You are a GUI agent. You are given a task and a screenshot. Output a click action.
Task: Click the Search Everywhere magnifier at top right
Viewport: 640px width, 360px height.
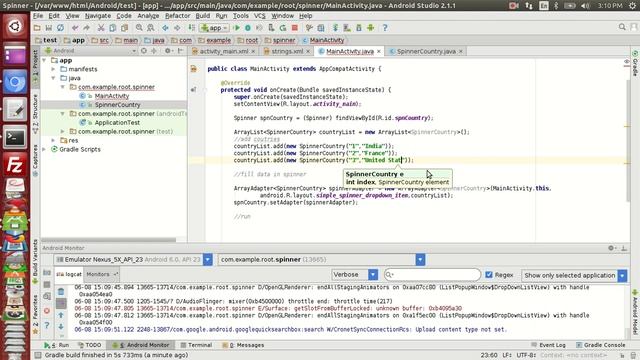(622, 27)
